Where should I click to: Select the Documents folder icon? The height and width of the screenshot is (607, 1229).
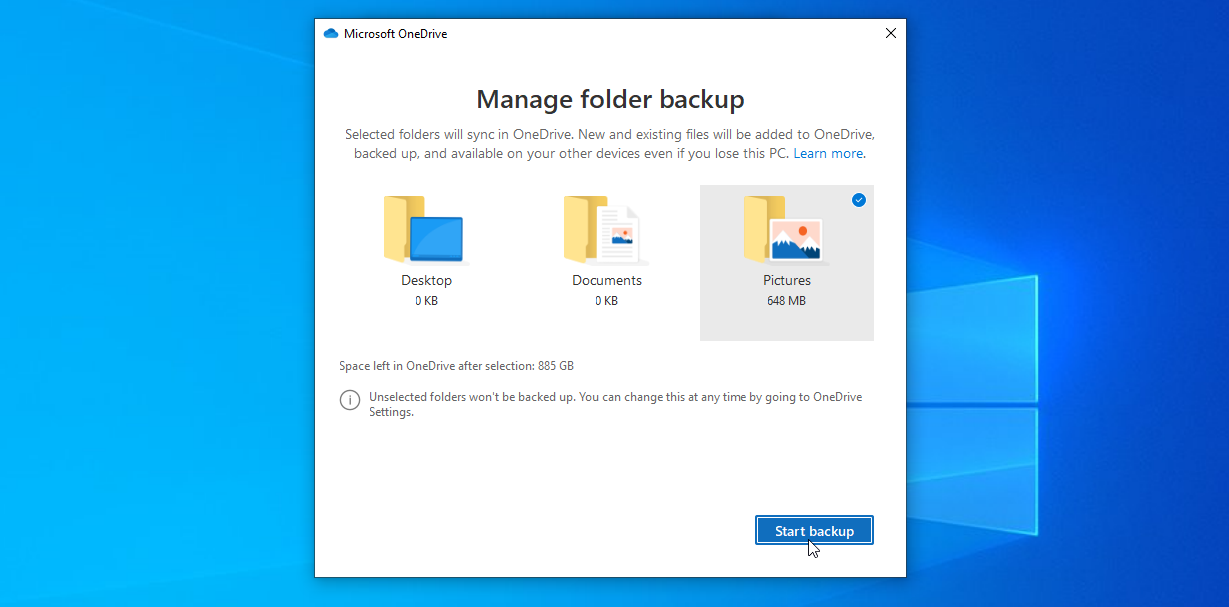tap(603, 230)
